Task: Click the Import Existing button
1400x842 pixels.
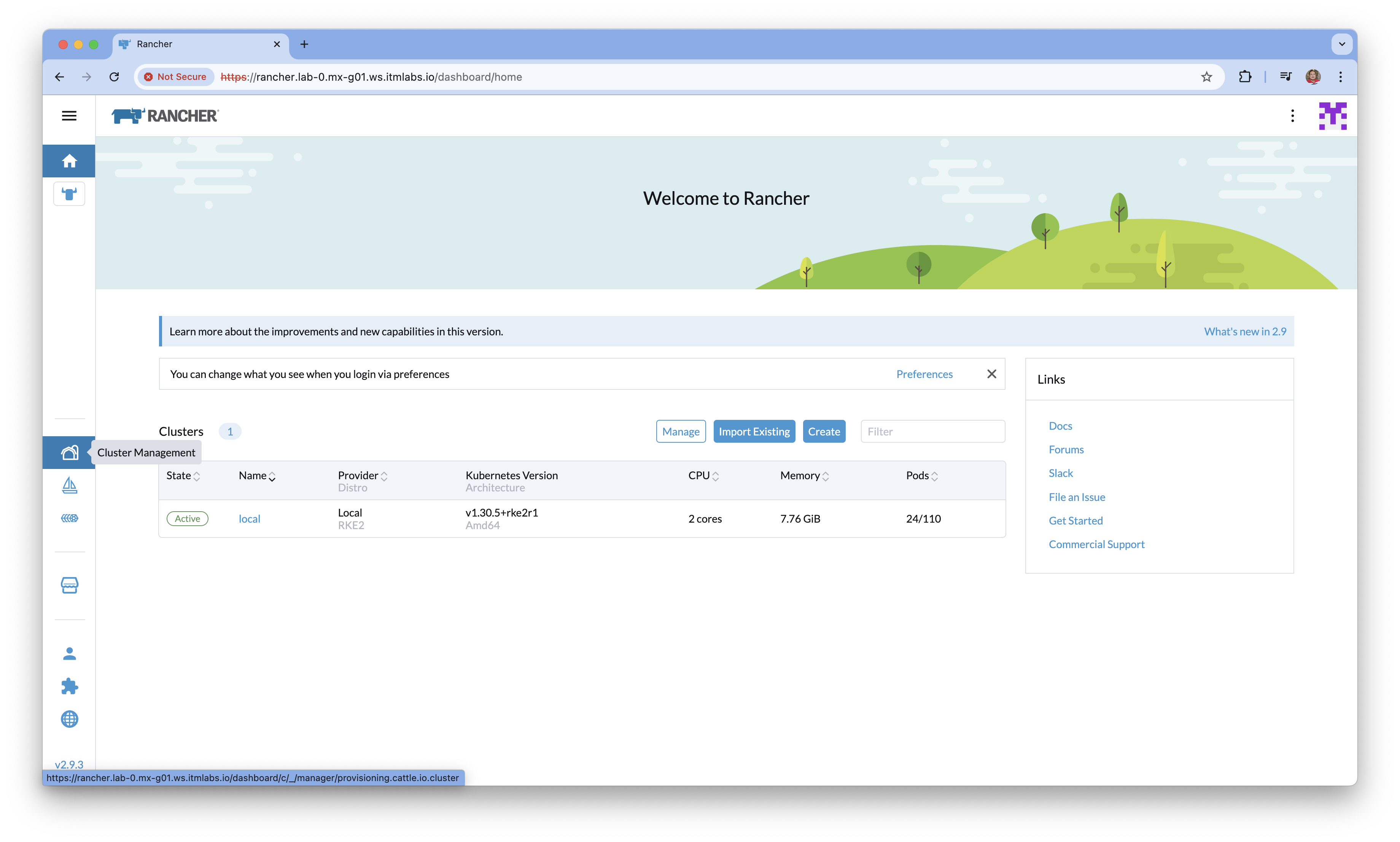Action: point(754,431)
